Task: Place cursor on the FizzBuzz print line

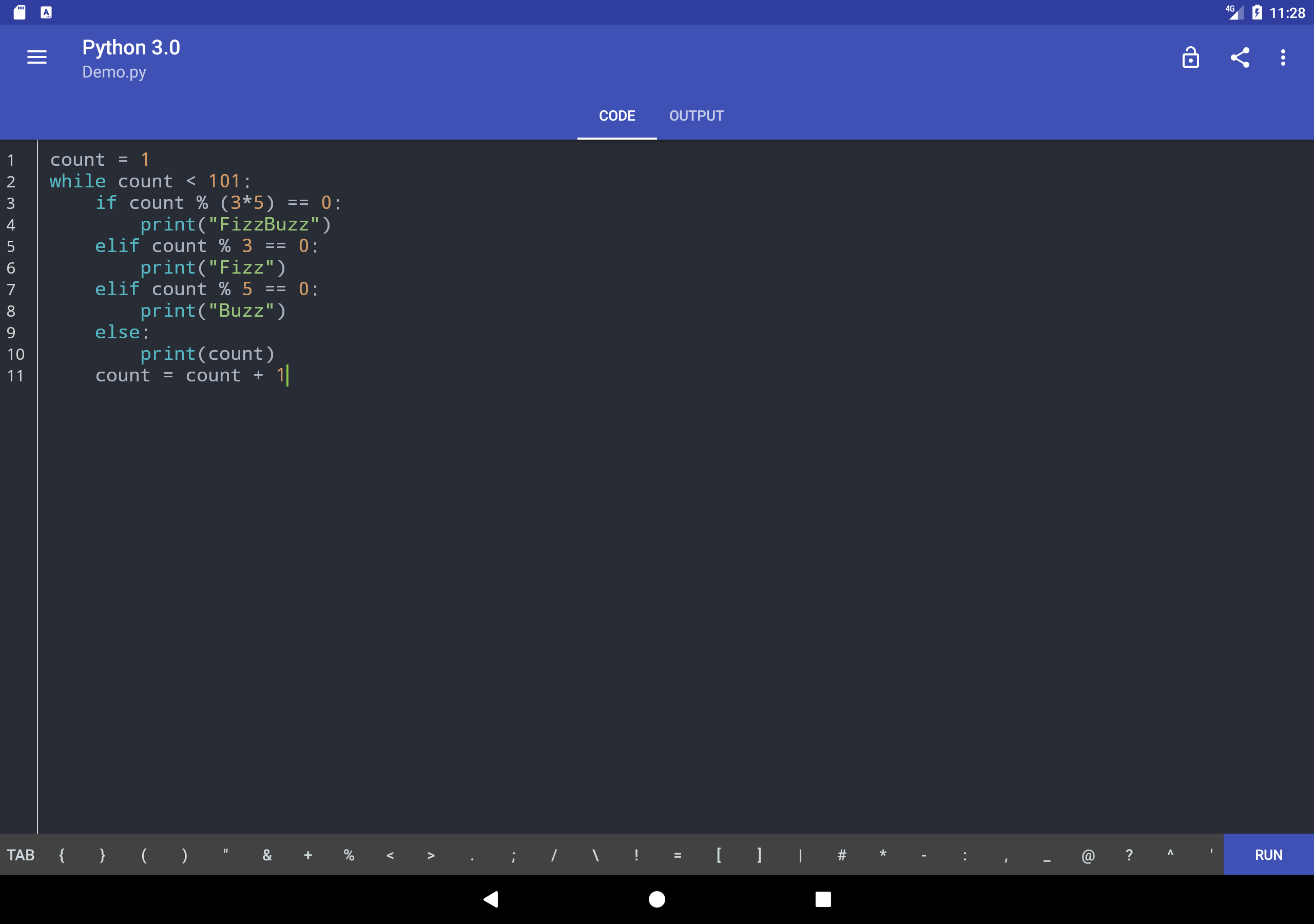Action: click(235, 224)
